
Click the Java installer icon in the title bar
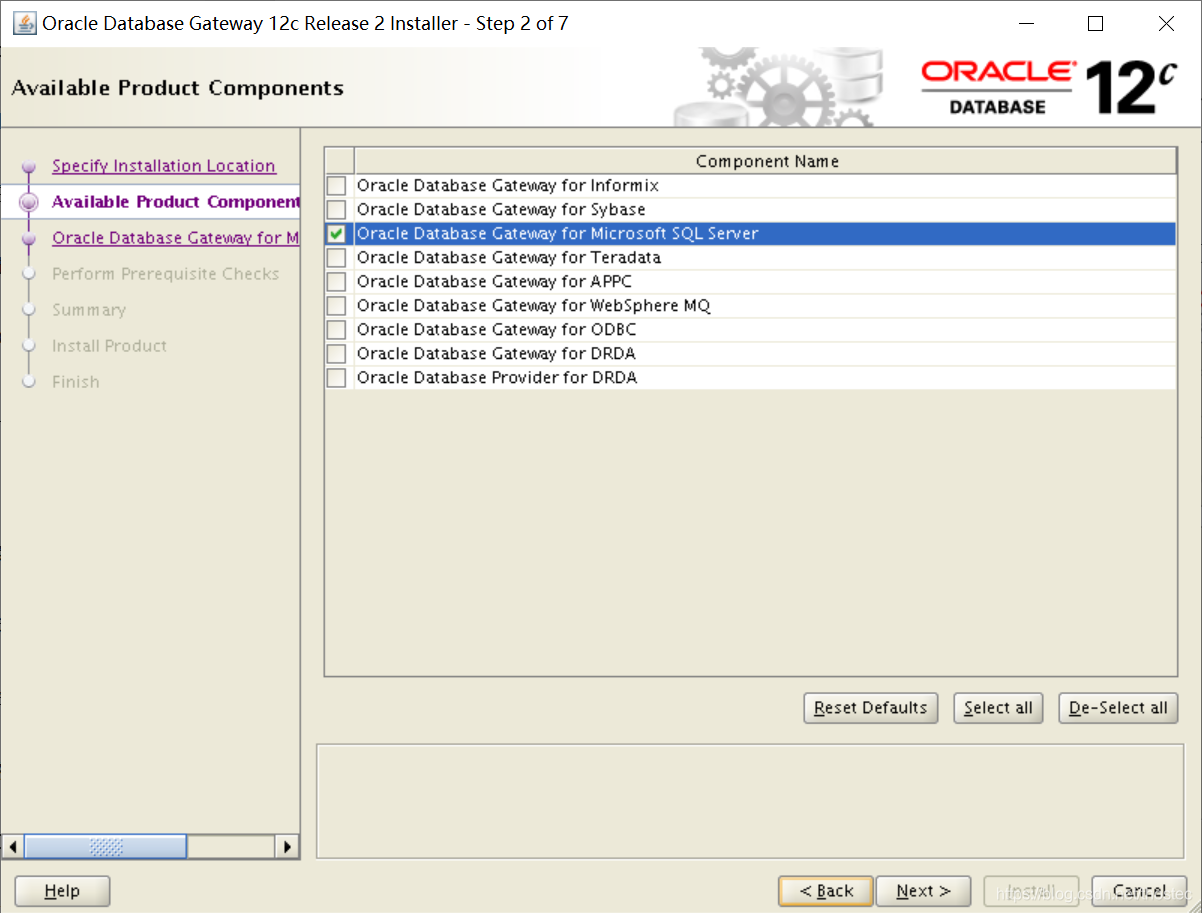(24, 23)
